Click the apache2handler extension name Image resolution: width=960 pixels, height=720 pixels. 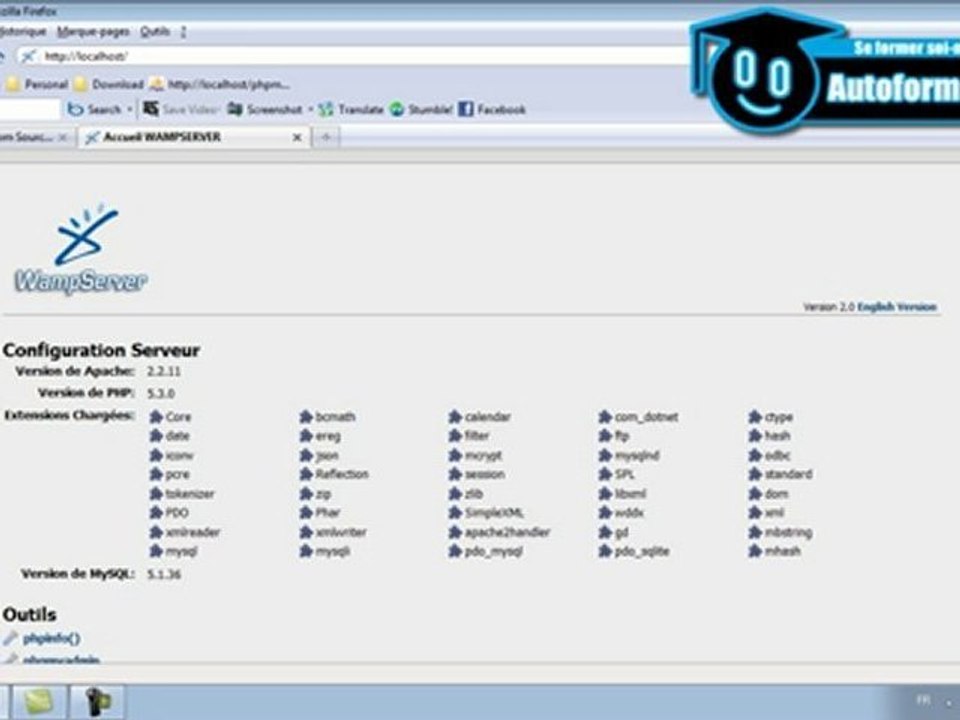[x=508, y=533]
